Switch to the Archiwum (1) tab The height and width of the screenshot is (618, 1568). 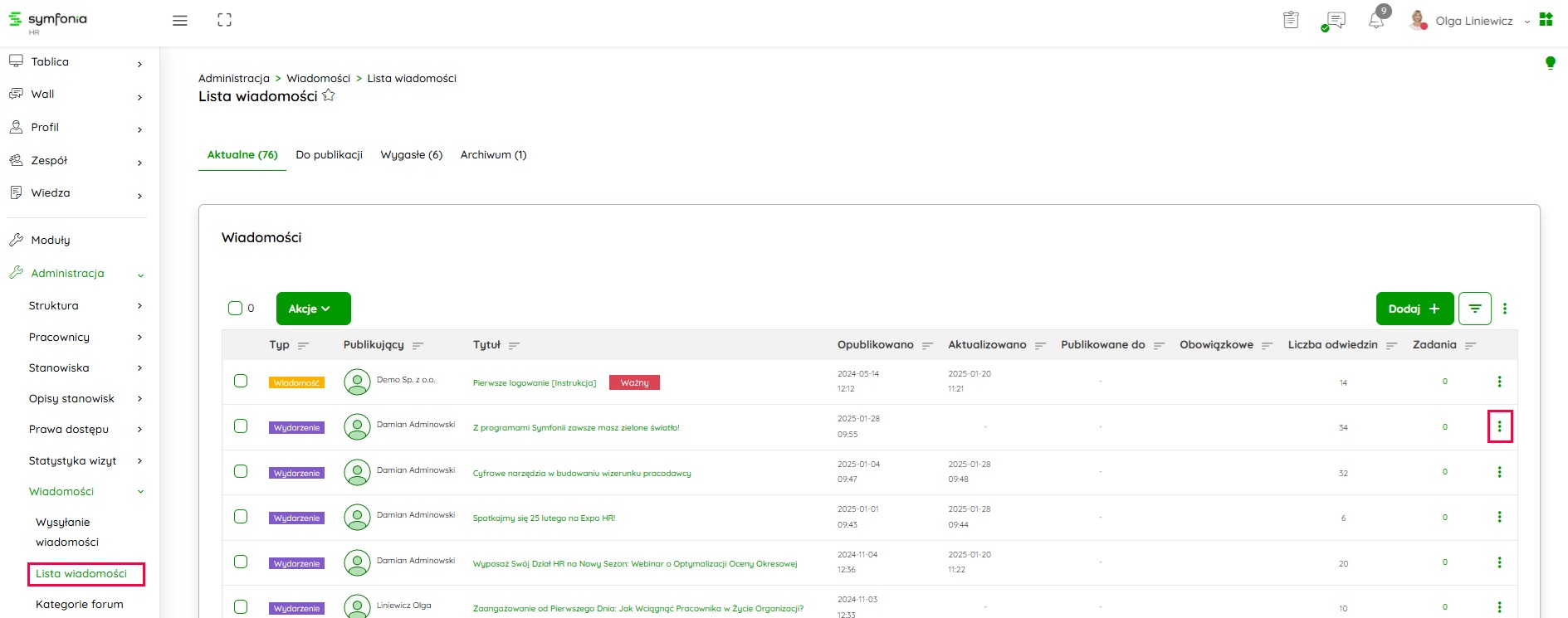tap(493, 155)
